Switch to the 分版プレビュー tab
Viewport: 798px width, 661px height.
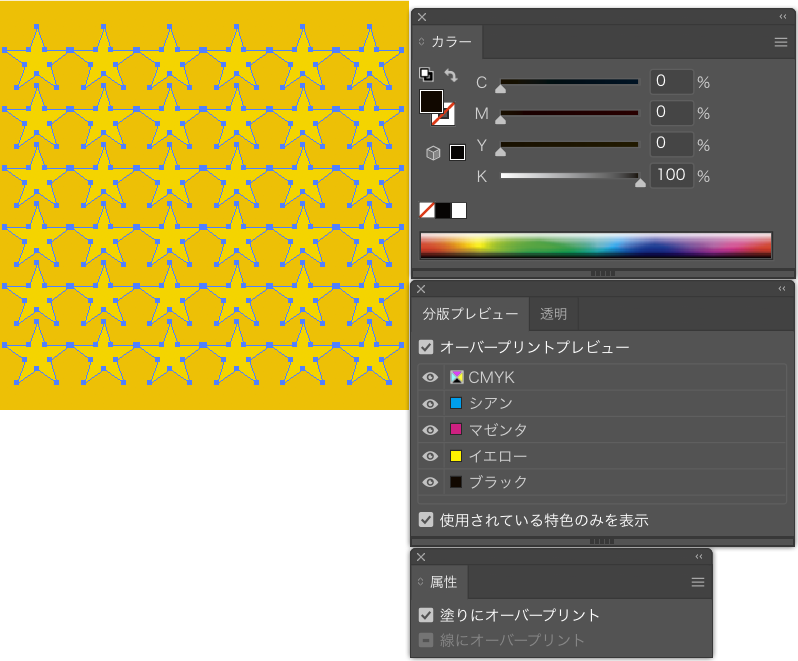[470, 314]
